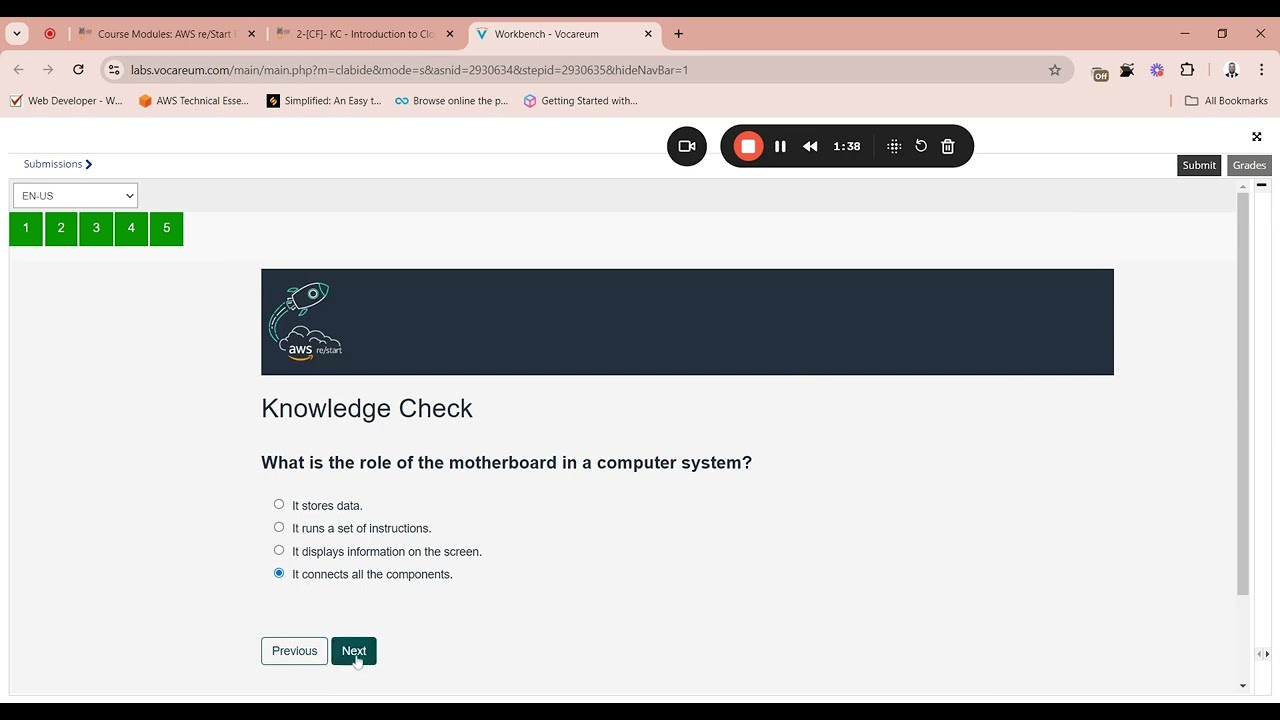The width and height of the screenshot is (1280, 720).
Task: Go back to the previous page
Action: tap(19, 70)
